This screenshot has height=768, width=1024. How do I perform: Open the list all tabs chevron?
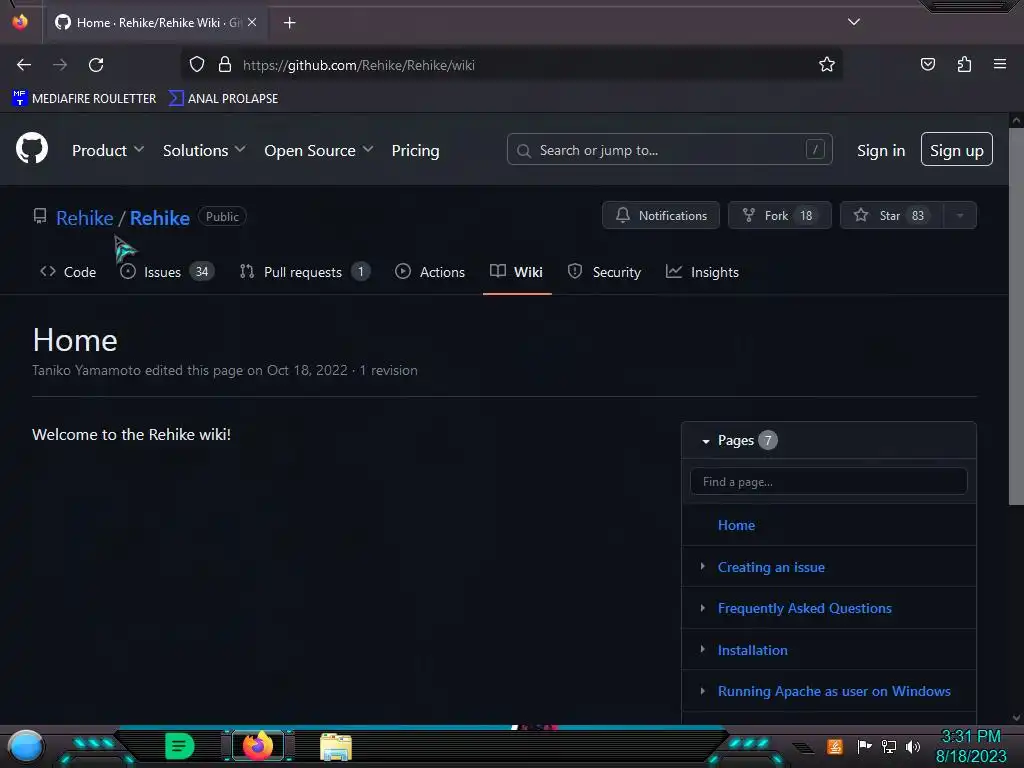coord(854,22)
